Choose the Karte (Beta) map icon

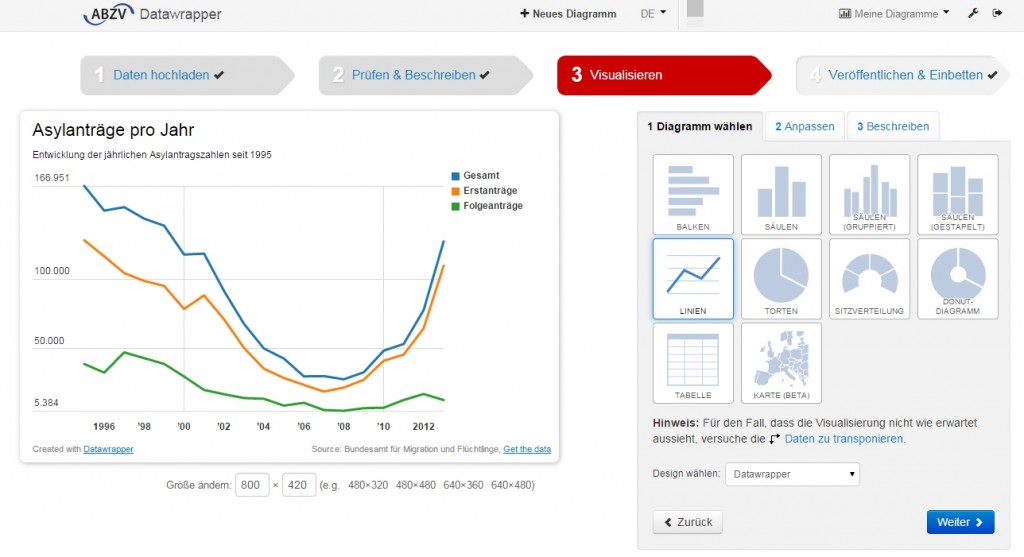pyautogui.click(x=781, y=363)
